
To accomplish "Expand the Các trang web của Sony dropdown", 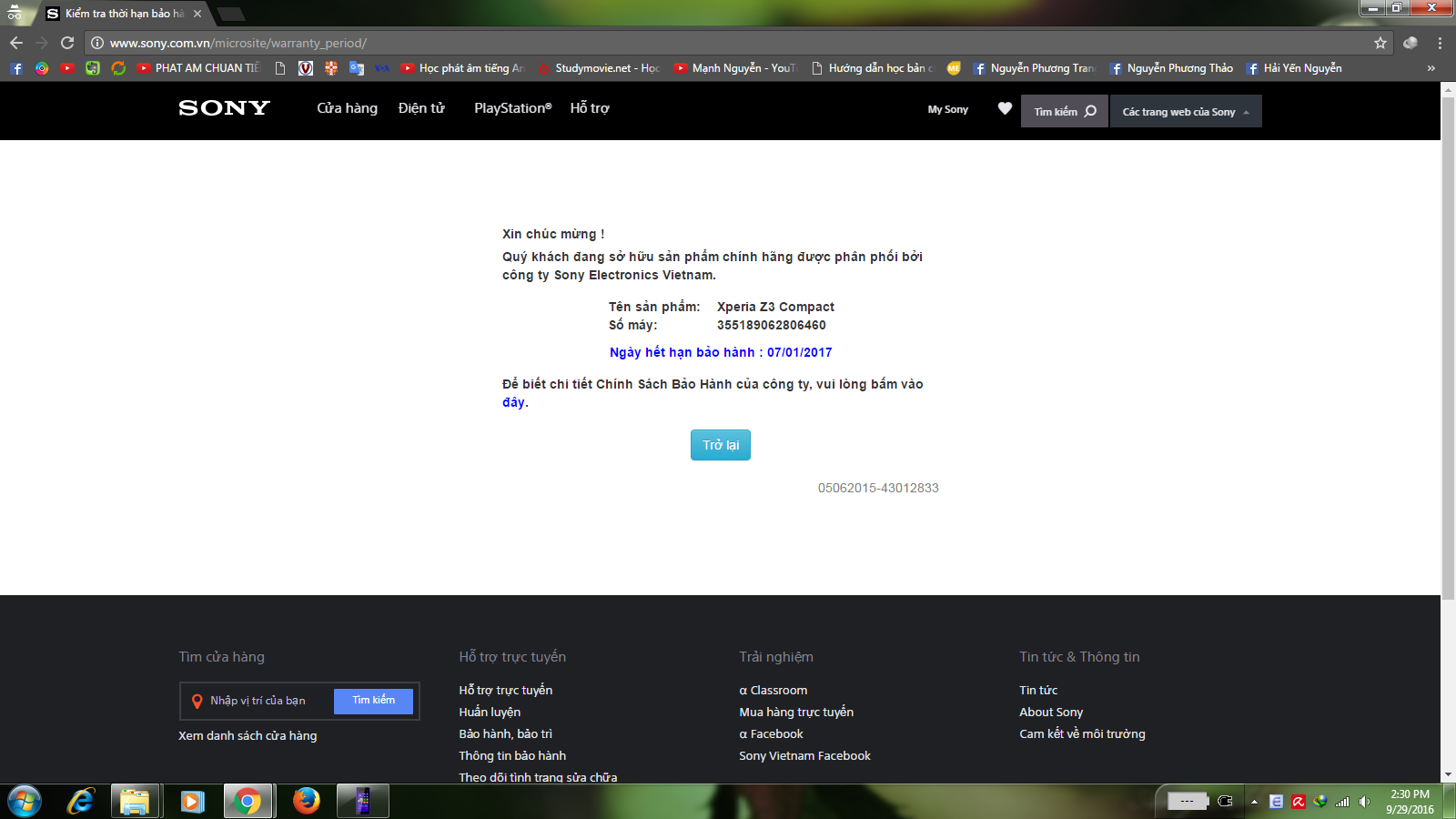I will pyautogui.click(x=1186, y=111).
